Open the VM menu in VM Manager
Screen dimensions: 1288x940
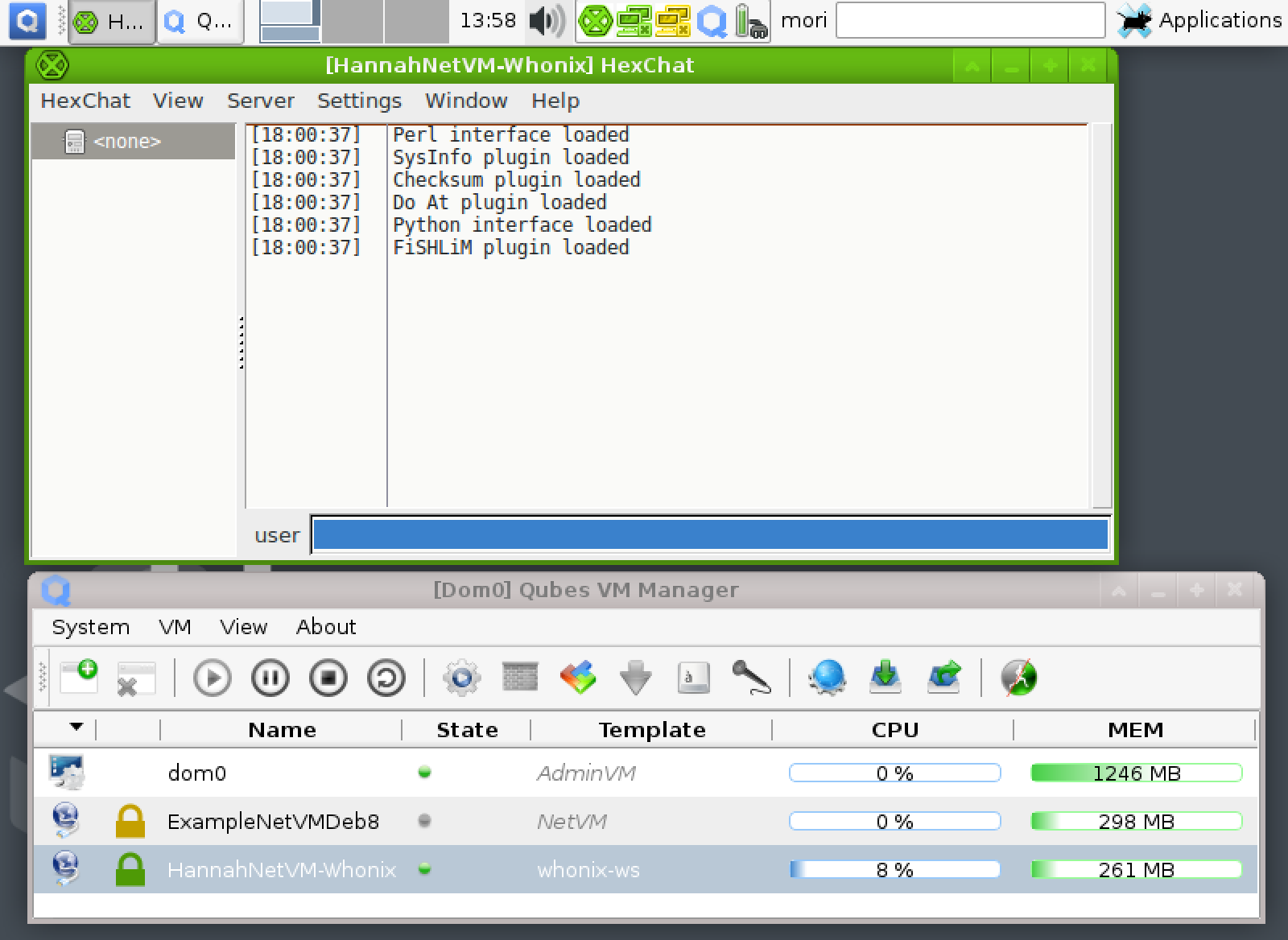[x=175, y=627]
